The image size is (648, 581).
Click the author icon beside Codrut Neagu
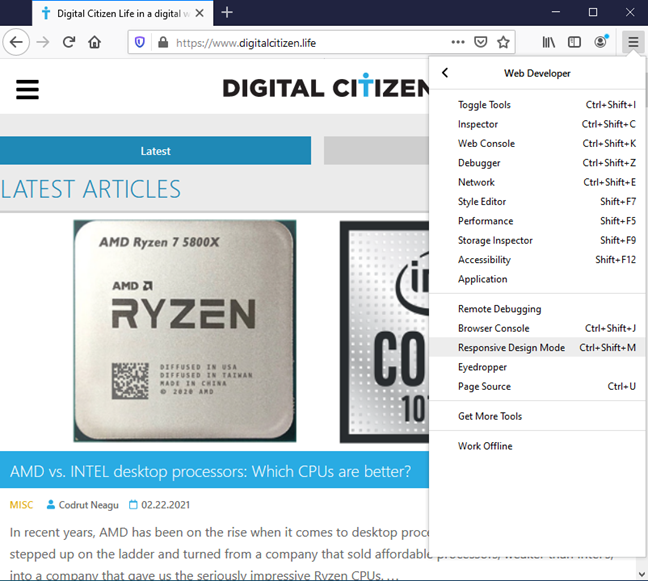(x=50, y=505)
